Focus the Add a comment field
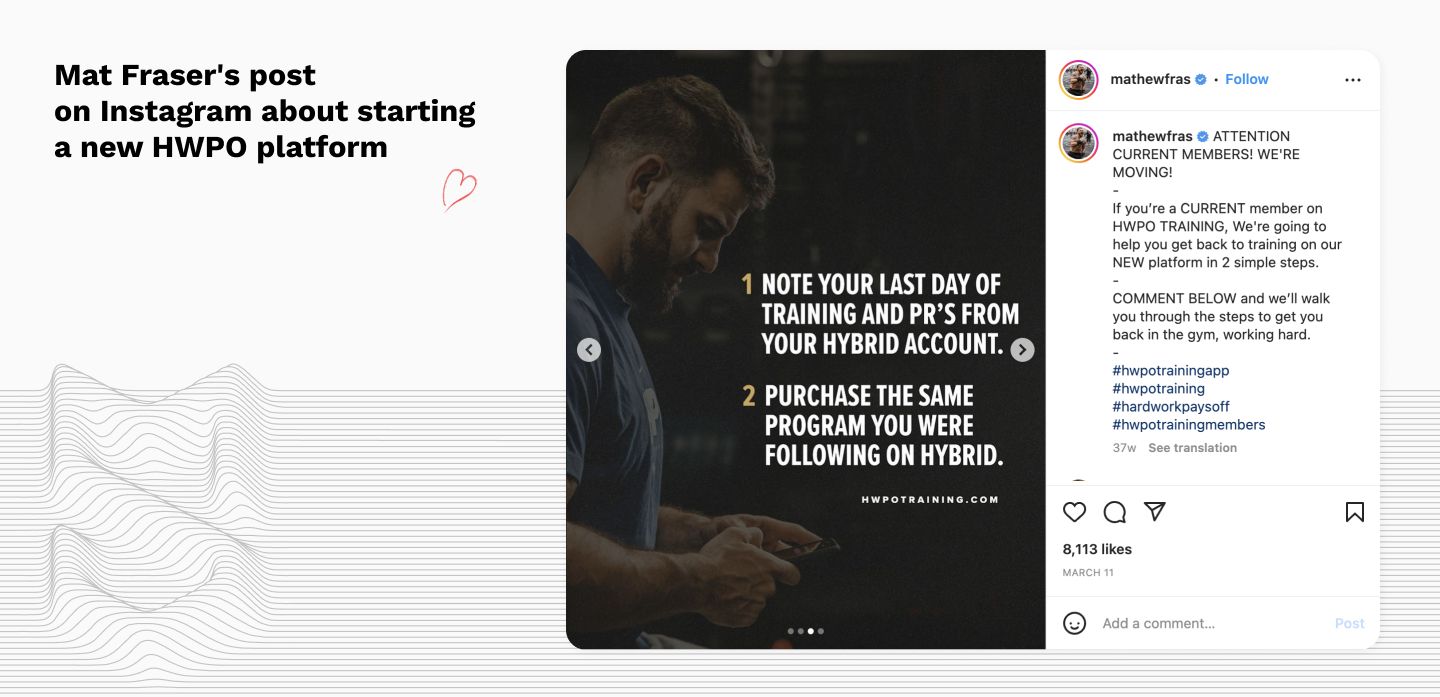 point(1210,623)
